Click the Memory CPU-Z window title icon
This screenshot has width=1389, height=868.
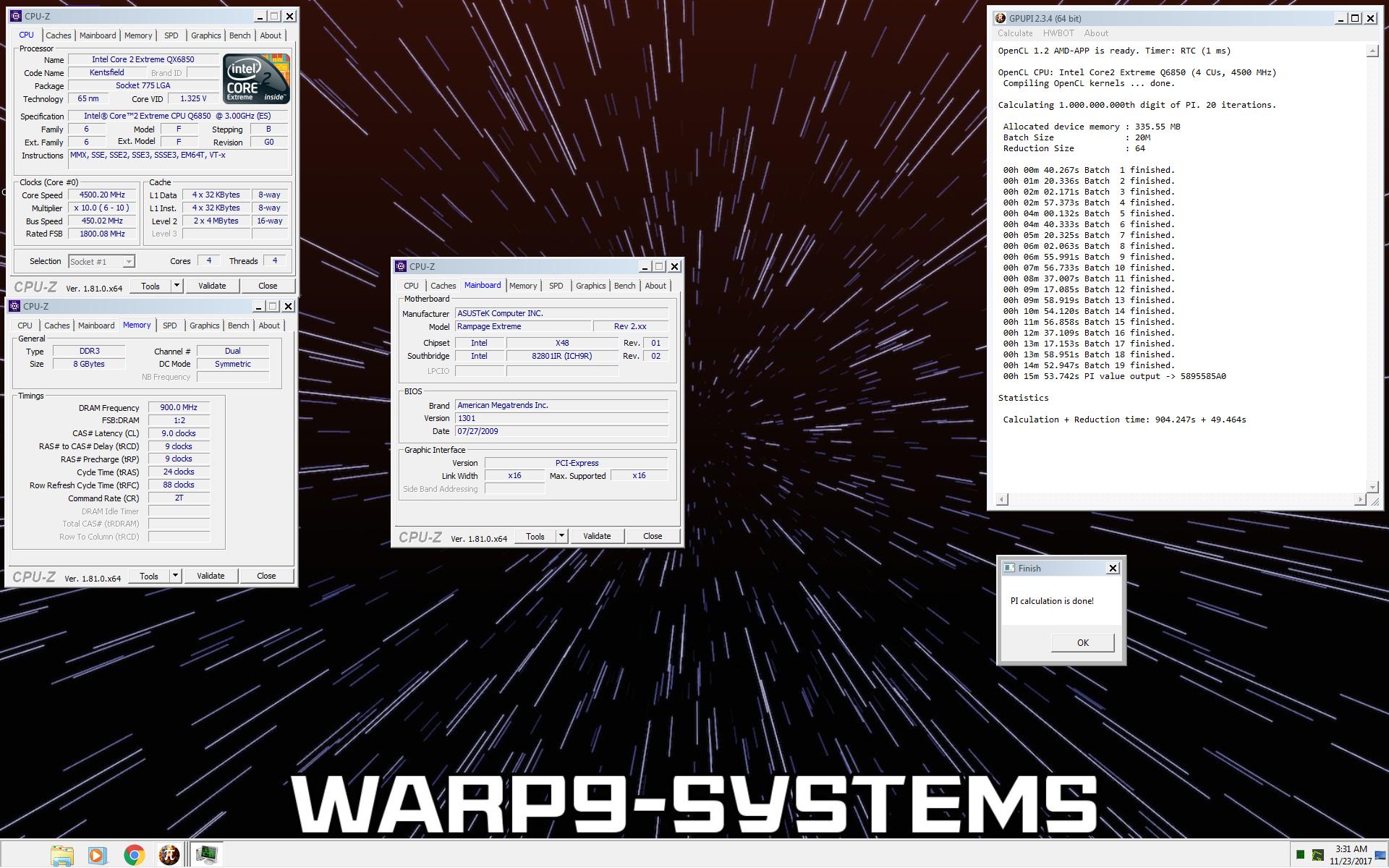(14, 306)
